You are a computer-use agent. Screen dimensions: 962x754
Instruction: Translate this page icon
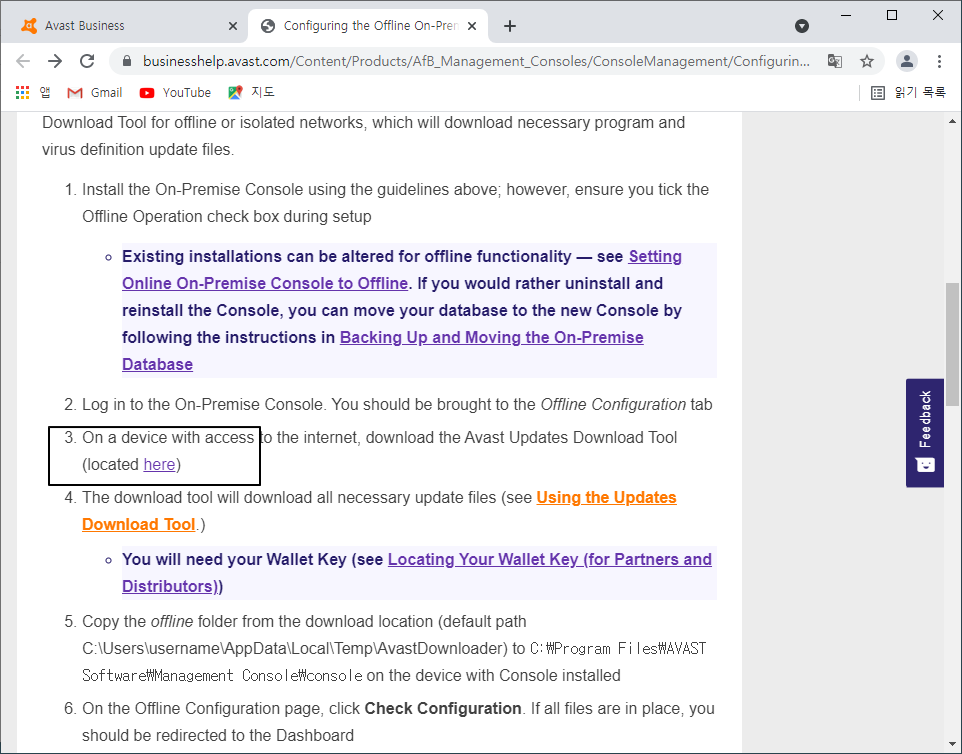[x=834, y=61]
